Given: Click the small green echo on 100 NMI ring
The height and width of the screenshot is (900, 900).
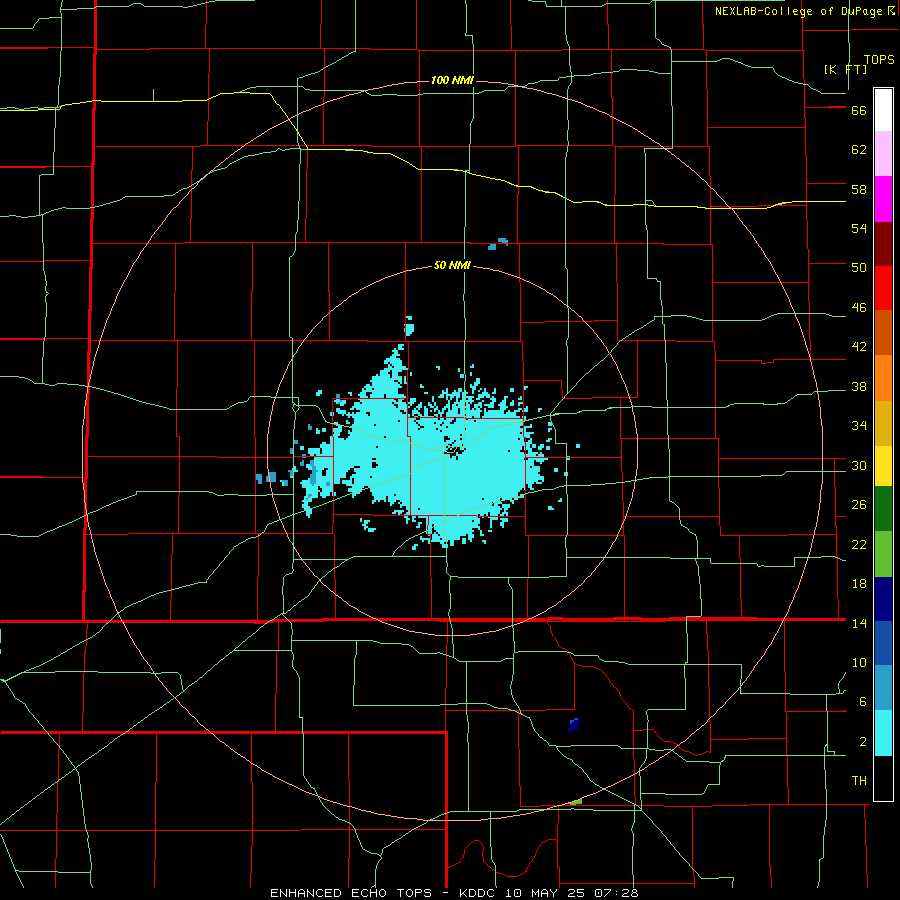Looking at the screenshot, I should (x=576, y=802).
